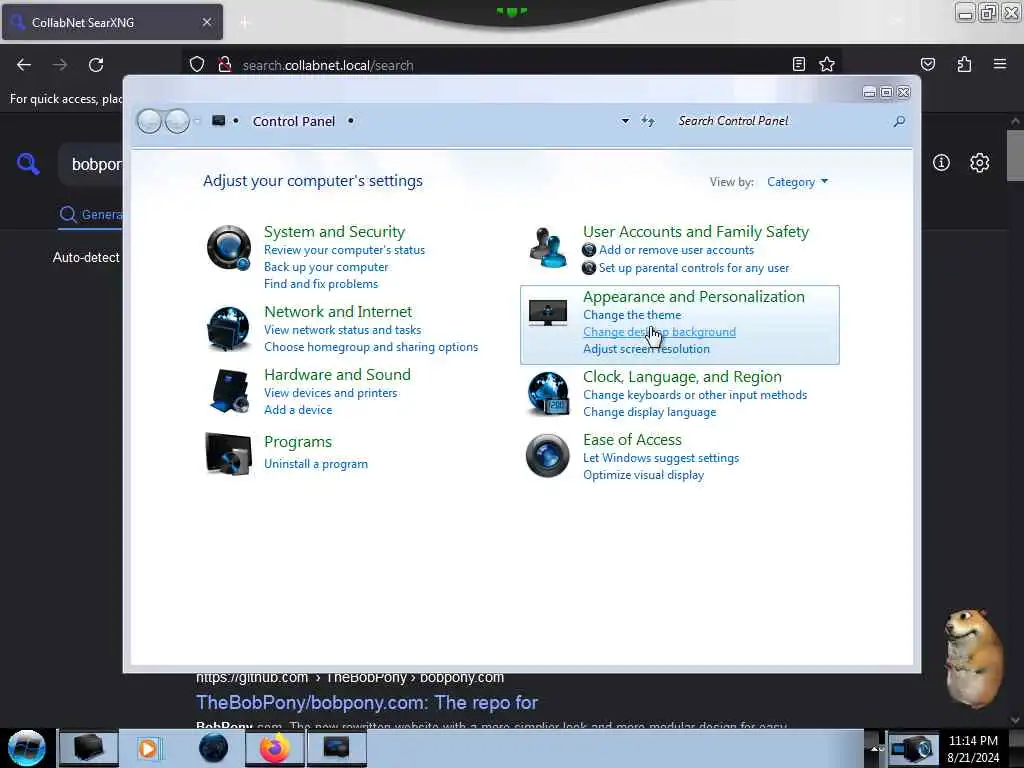This screenshot has width=1024, height=768.
Task: Open Firefox shield tracking protection panel
Action: [197, 64]
